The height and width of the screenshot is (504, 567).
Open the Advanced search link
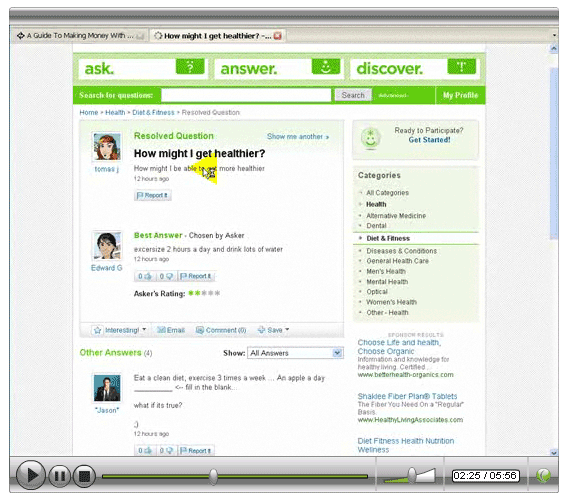pyautogui.click(x=393, y=95)
